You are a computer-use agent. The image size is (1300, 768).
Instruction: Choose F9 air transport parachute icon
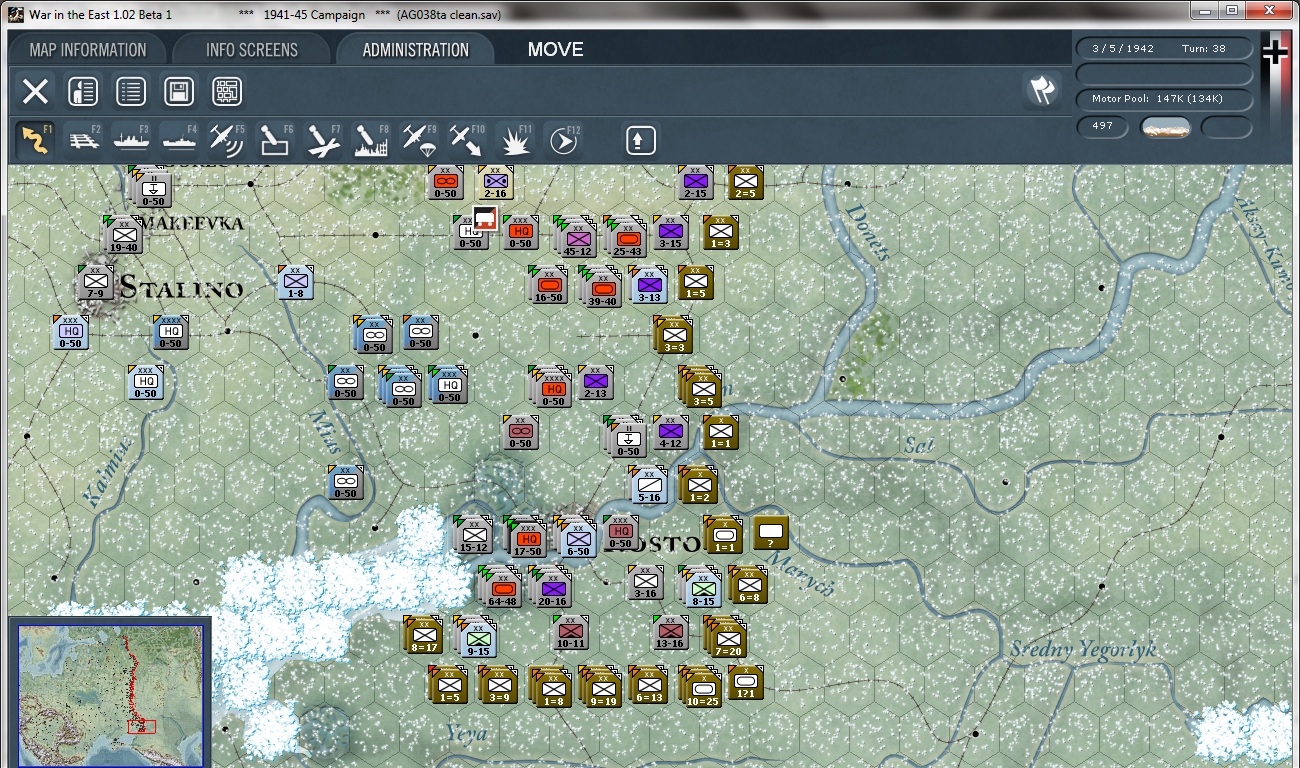[x=419, y=140]
